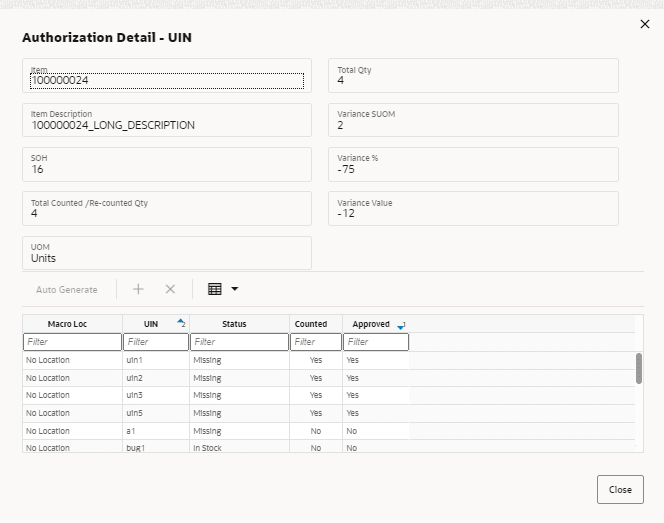This screenshot has width=664, height=523.
Task: Click the SOH field value 16
Action: click(167, 164)
